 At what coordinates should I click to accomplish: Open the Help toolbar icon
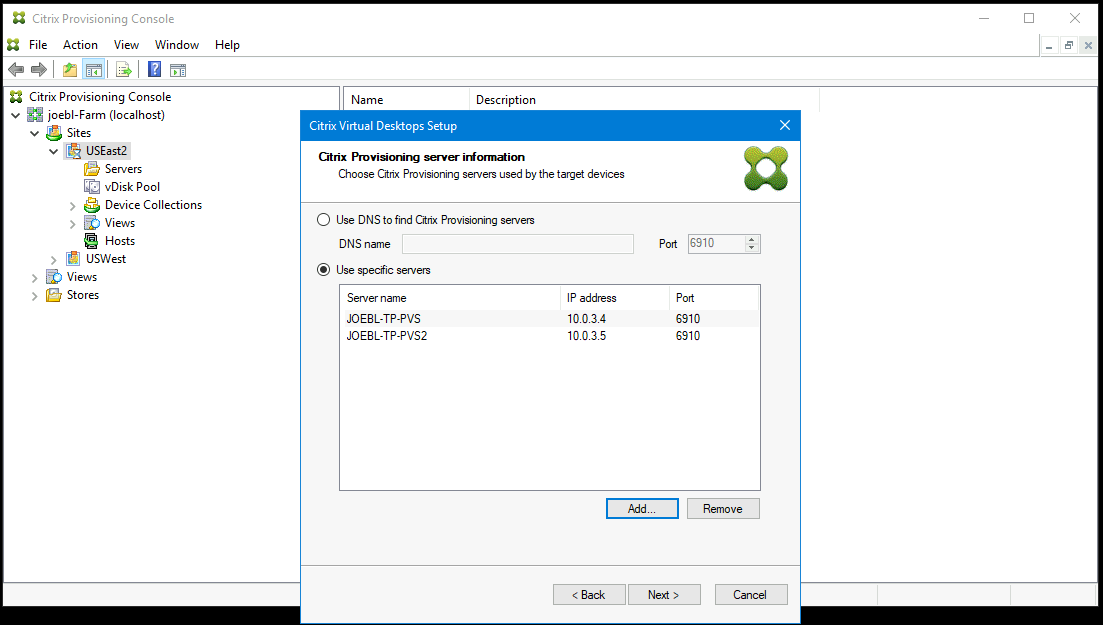click(155, 70)
